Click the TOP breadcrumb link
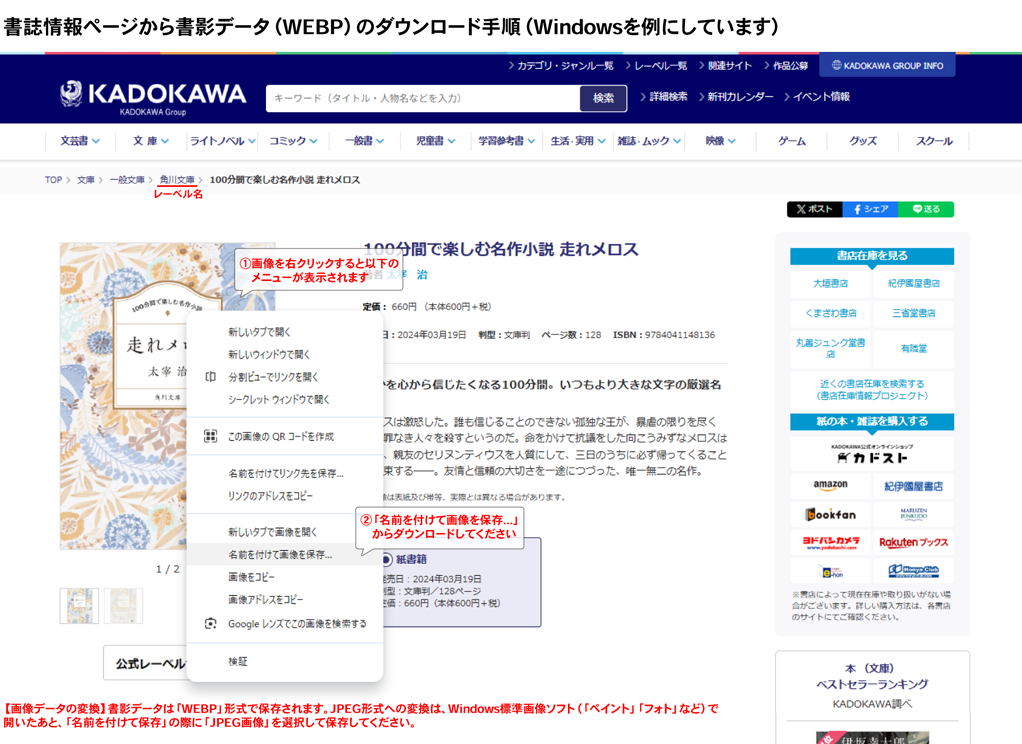The width and height of the screenshot is (1022, 744). (53, 179)
